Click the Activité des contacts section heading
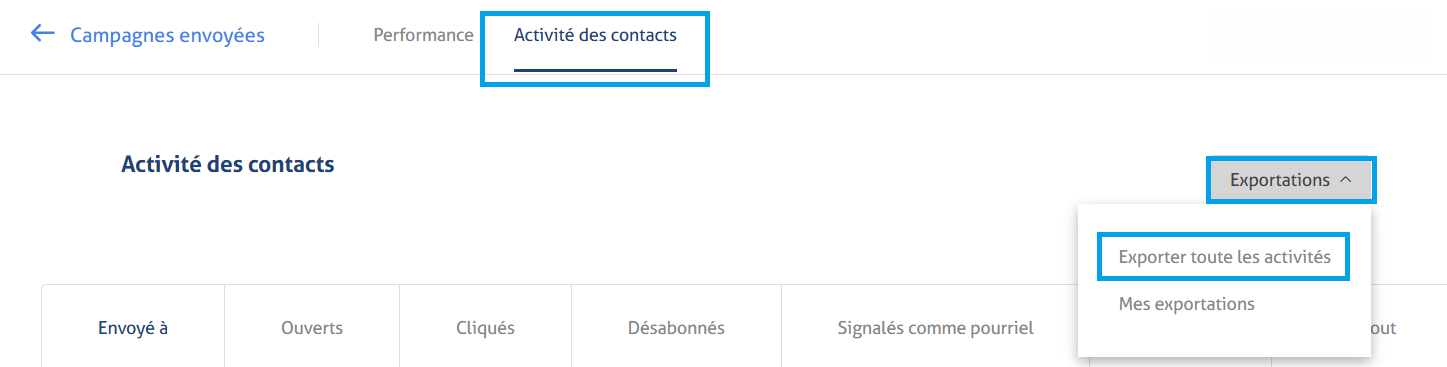 228,165
